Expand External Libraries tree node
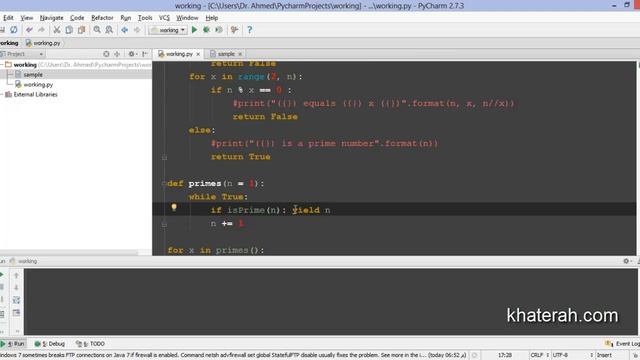 2,94
